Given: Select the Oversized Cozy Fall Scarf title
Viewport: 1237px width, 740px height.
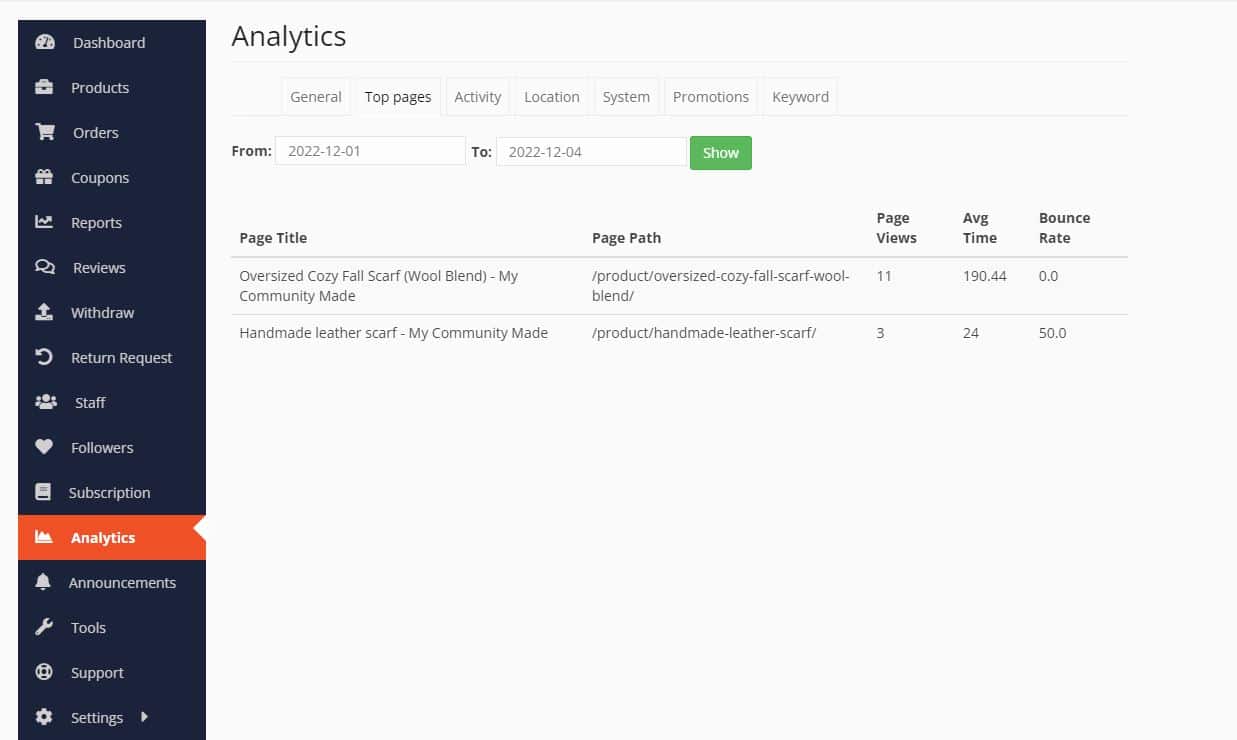Looking at the screenshot, I should click(x=379, y=286).
